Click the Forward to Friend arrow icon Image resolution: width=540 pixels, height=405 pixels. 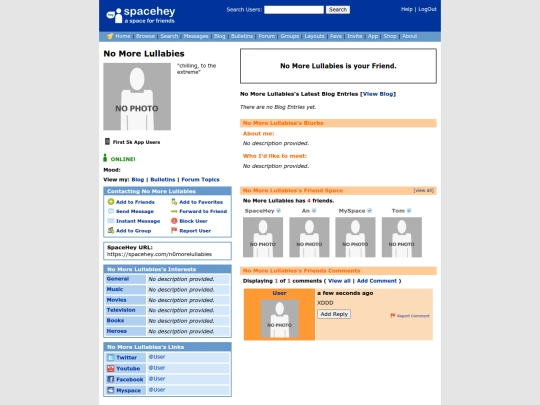click(x=174, y=211)
